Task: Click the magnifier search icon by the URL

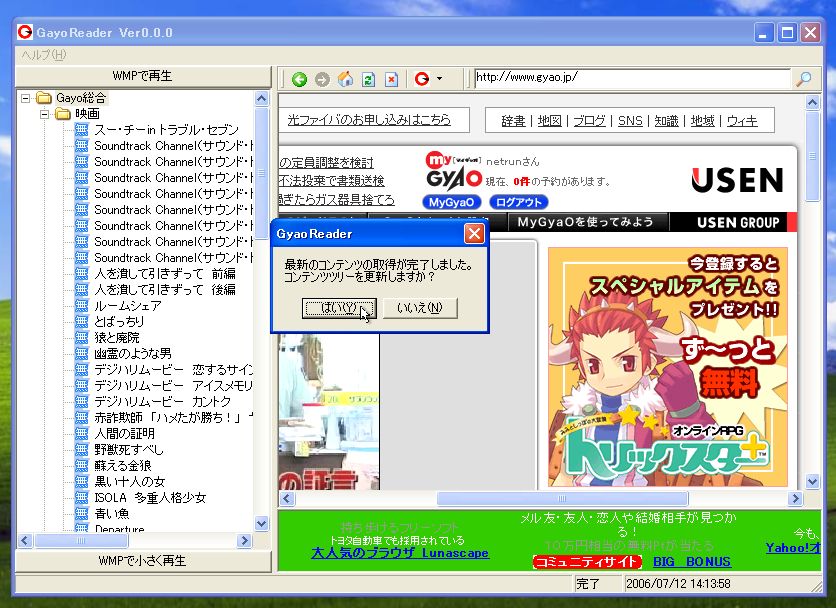Action: tap(803, 79)
